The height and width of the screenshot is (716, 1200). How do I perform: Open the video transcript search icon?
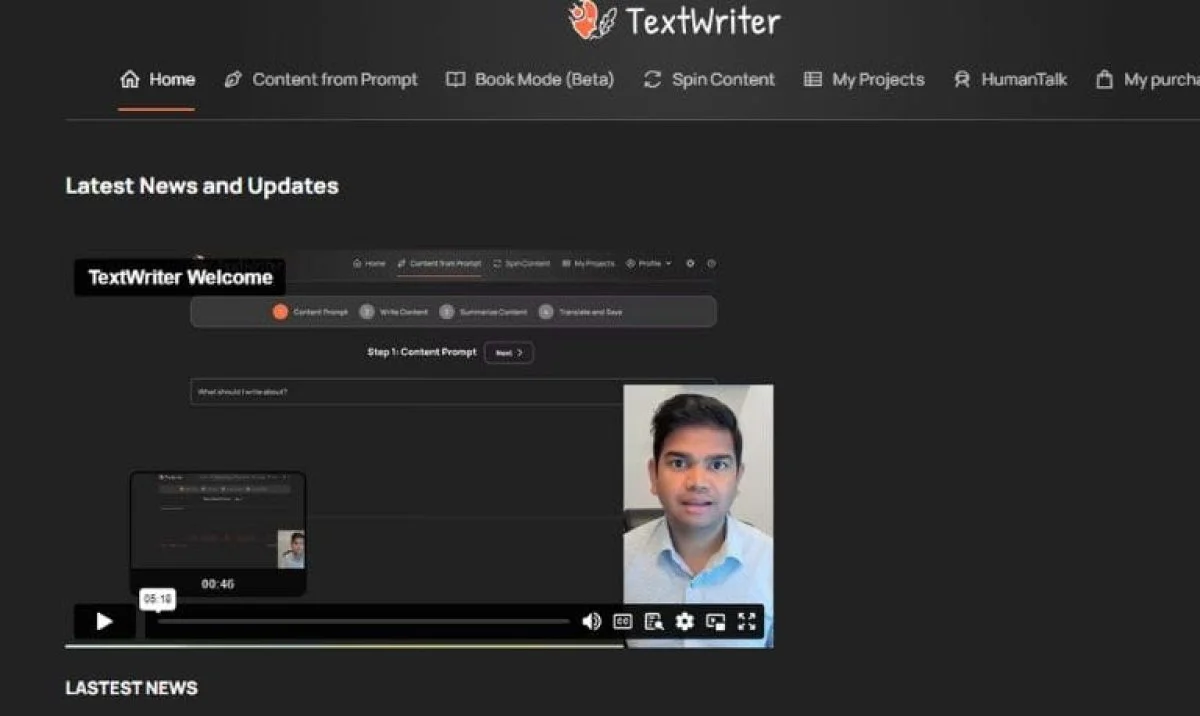click(x=654, y=622)
